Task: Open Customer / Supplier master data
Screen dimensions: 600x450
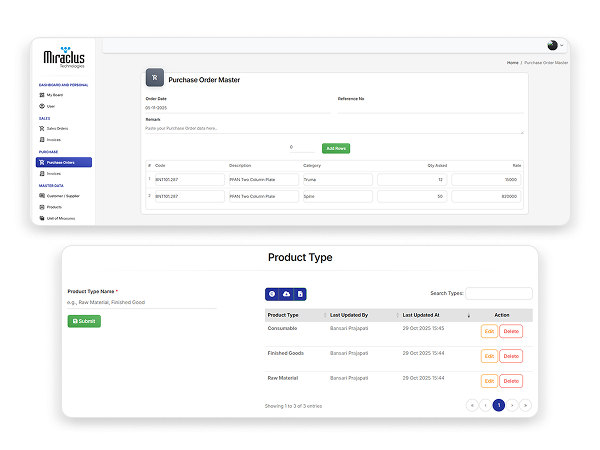Action: [59, 196]
